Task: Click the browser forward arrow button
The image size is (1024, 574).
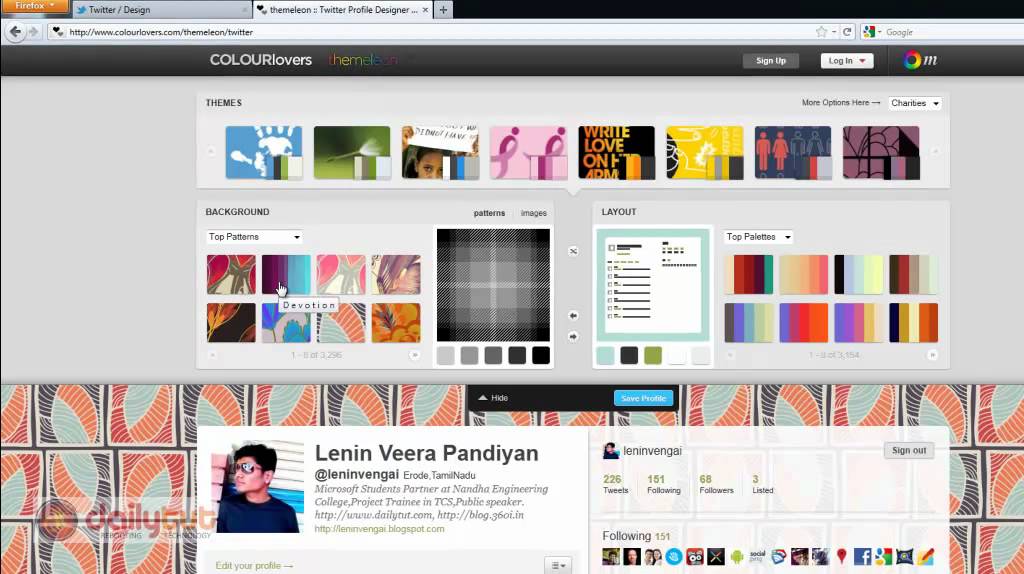Action: tap(33, 31)
